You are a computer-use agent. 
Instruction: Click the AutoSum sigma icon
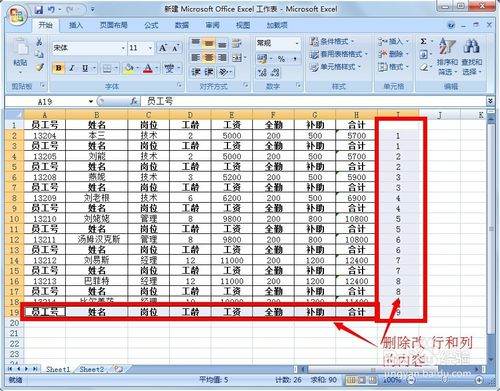pos(423,42)
